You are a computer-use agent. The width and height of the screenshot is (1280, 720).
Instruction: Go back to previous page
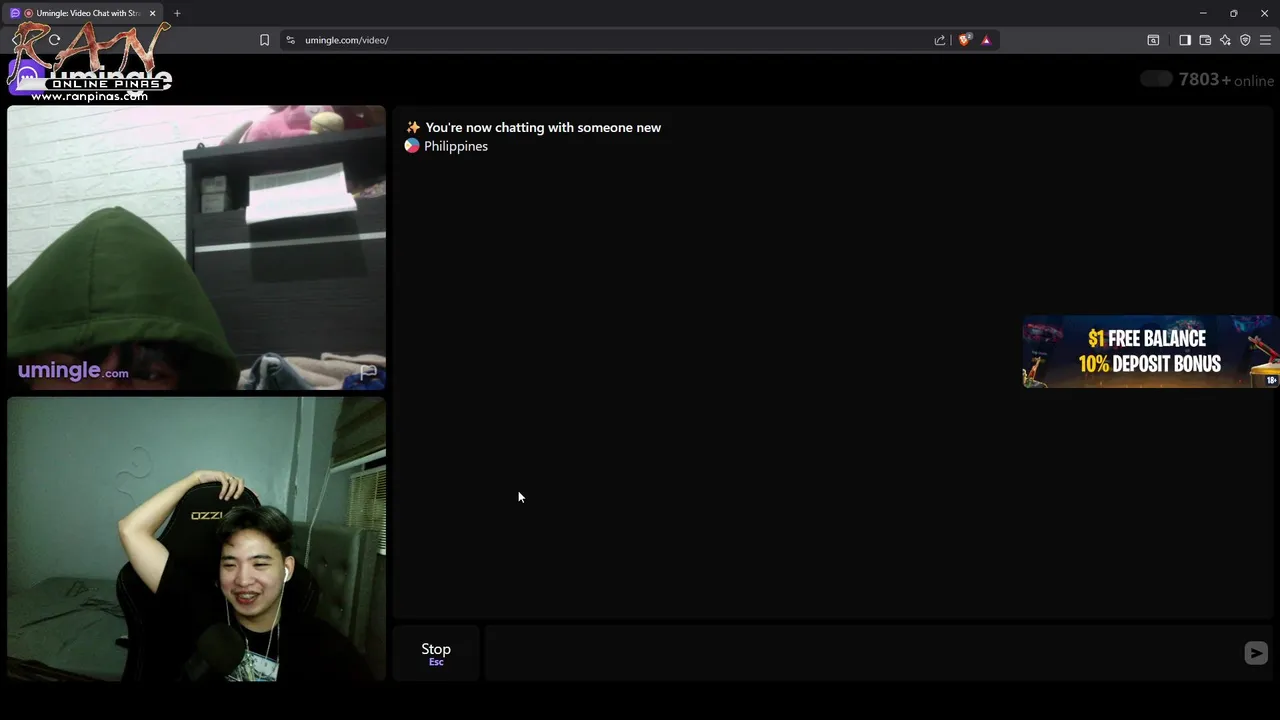[17, 40]
